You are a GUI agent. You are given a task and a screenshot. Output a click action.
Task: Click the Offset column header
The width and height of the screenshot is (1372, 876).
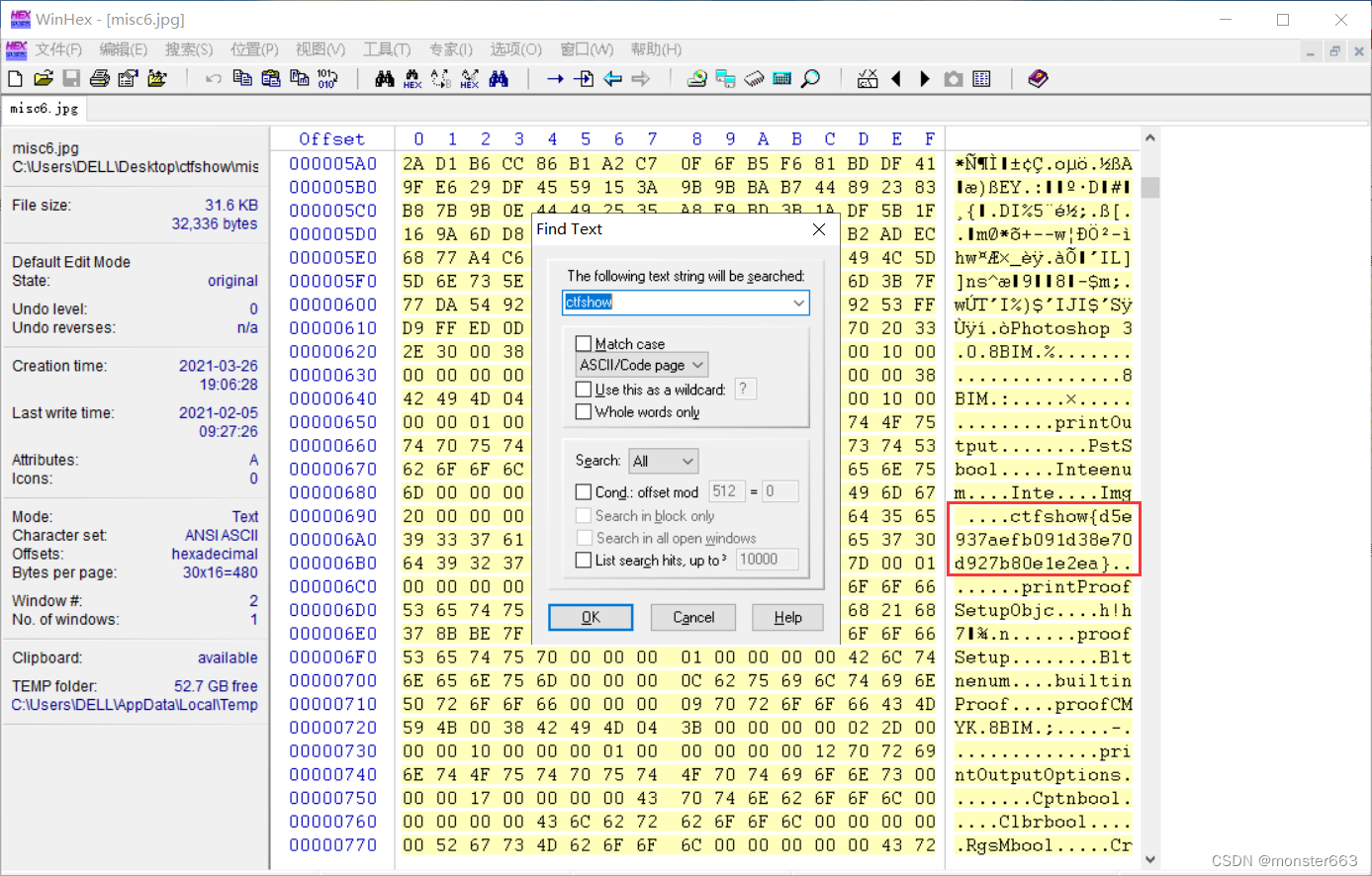tap(332, 139)
